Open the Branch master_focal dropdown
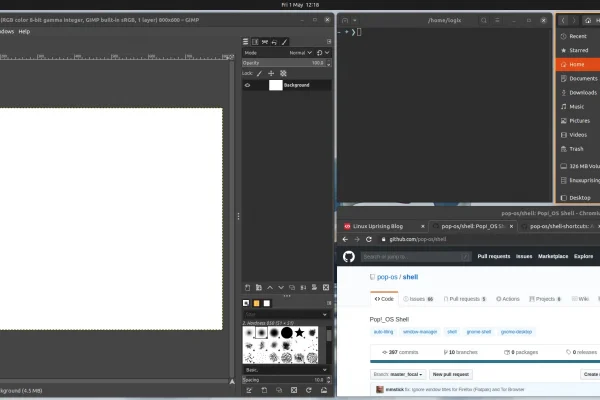 point(398,374)
